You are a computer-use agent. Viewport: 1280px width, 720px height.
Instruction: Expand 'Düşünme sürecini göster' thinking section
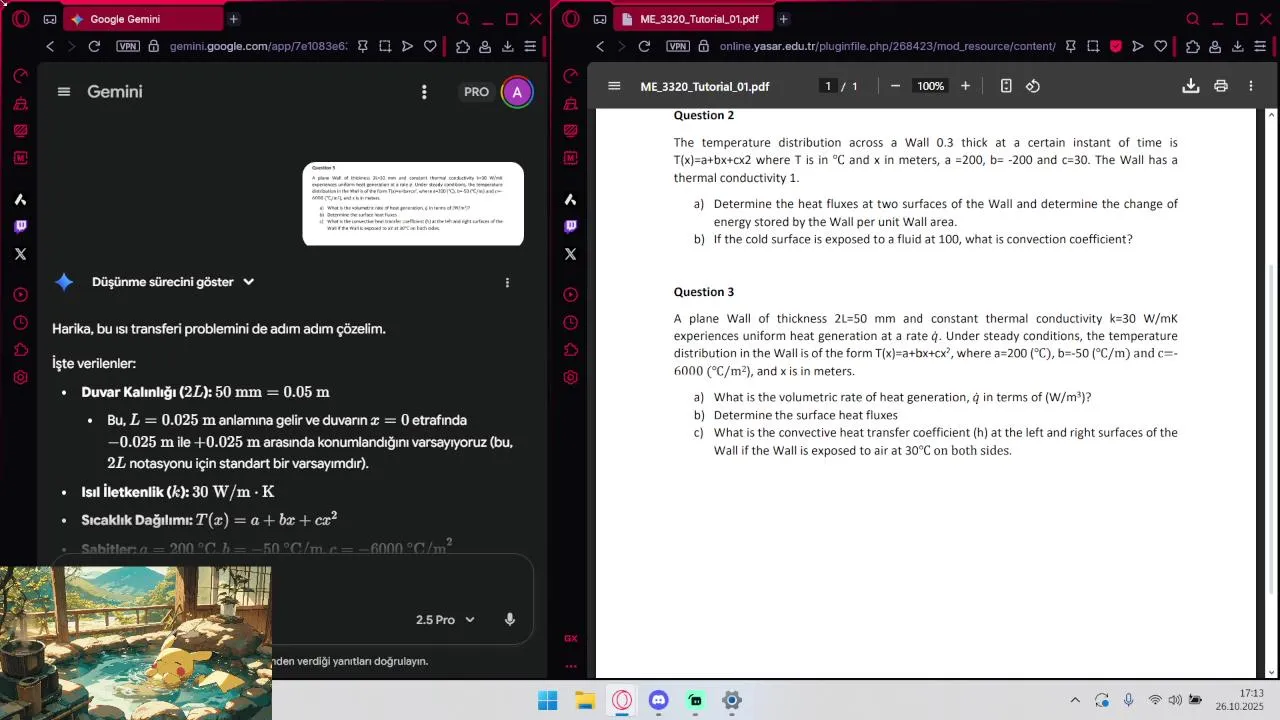coord(173,282)
